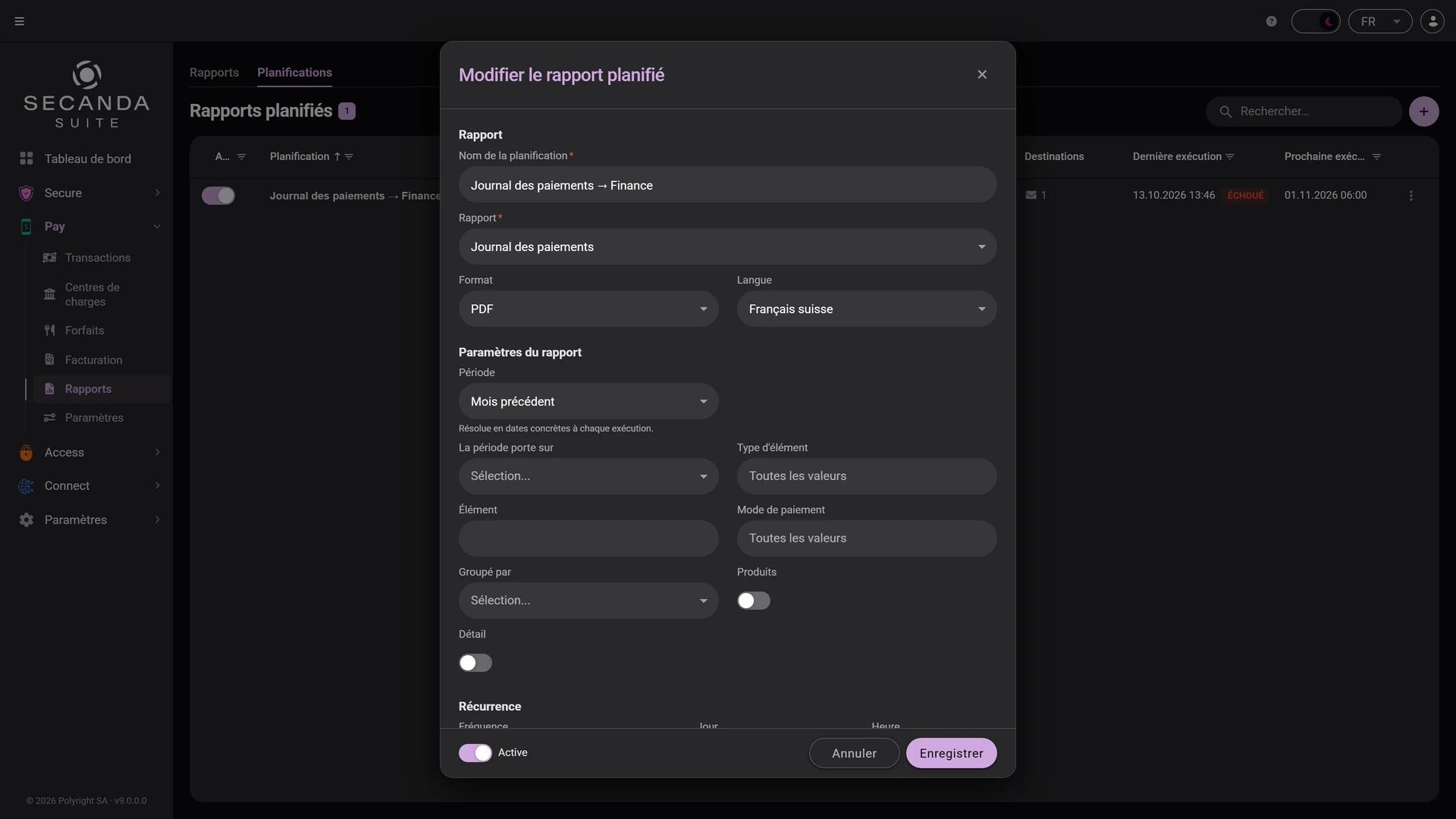The image size is (1456, 819).
Task: Open the hamburger menu icon
Action: click(x=20, y=21)
